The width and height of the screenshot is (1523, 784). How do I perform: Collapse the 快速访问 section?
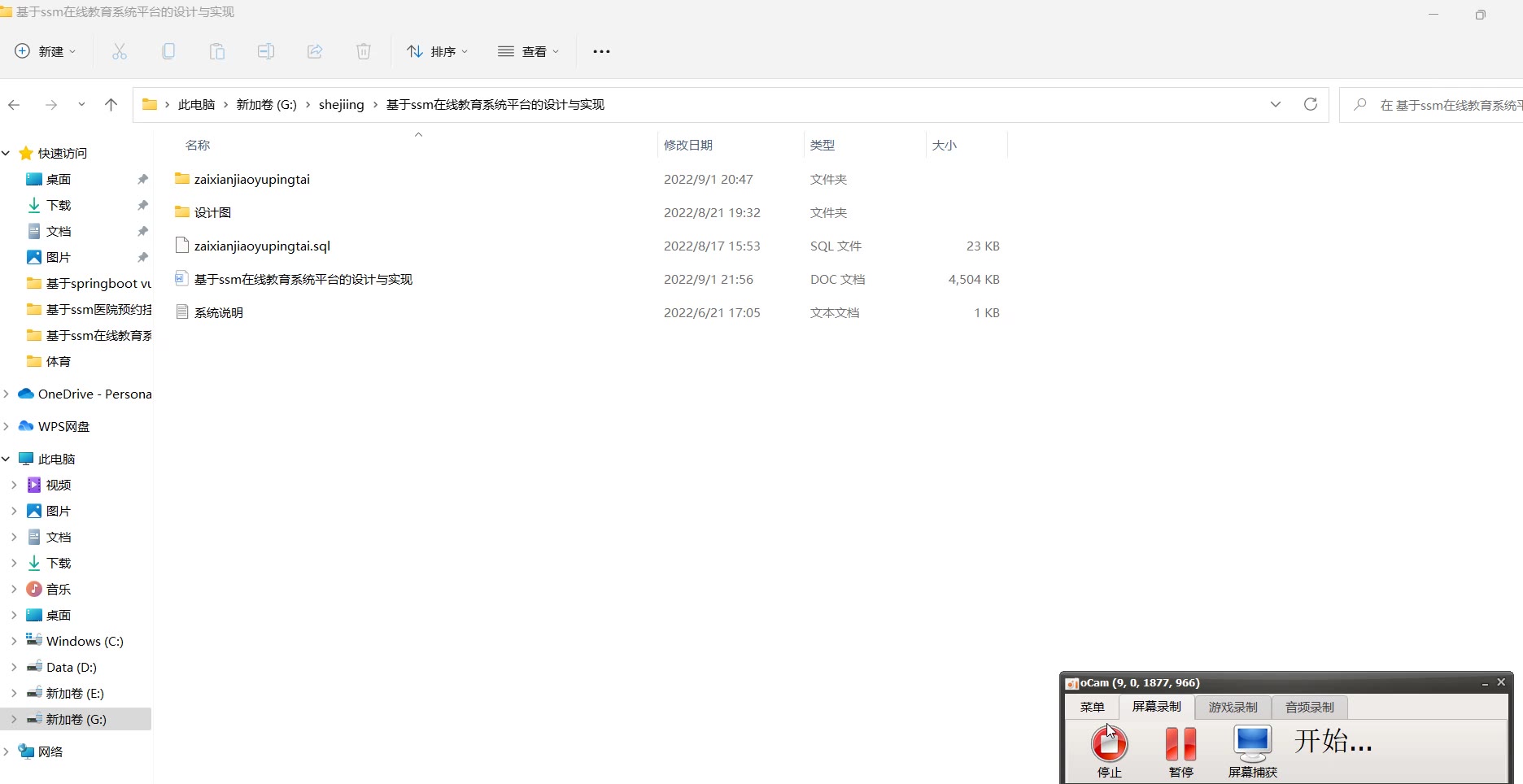(6, 153)
